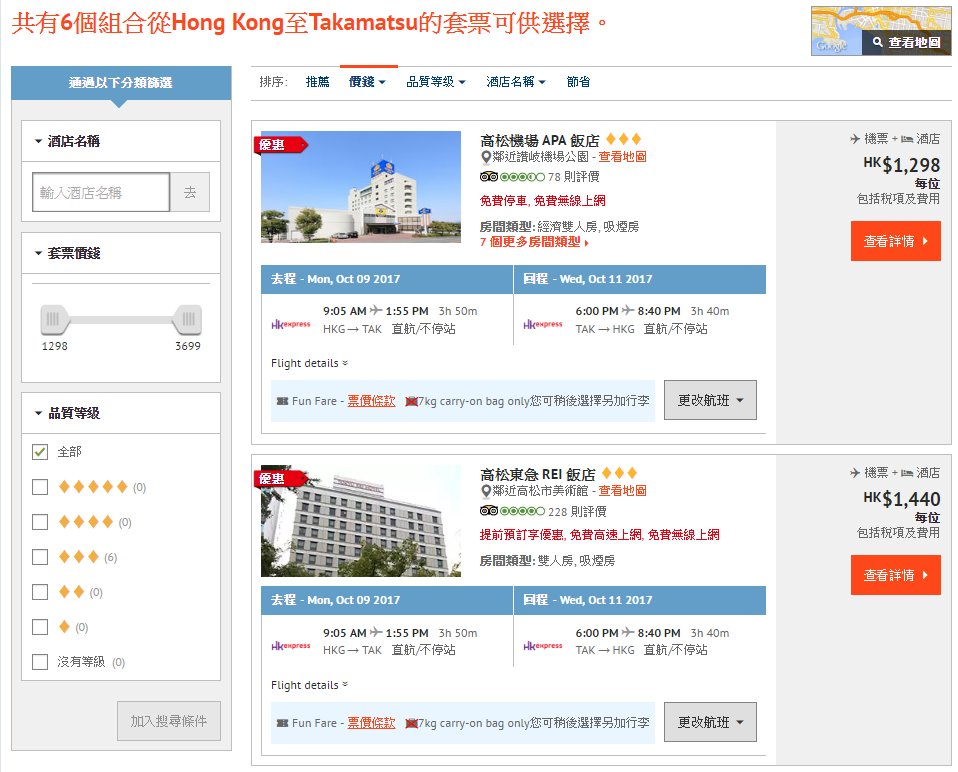
Task: Sort results by 酒店名稱
Action: pyautogui.click(x=516, y=82)
